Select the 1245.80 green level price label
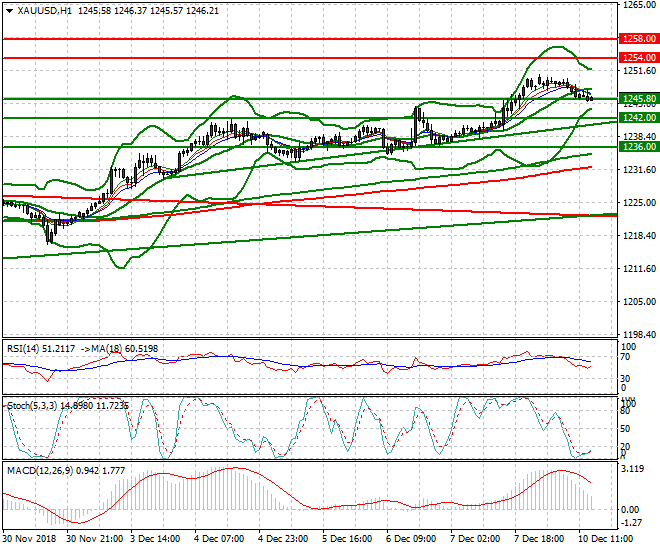 [639, 99]
